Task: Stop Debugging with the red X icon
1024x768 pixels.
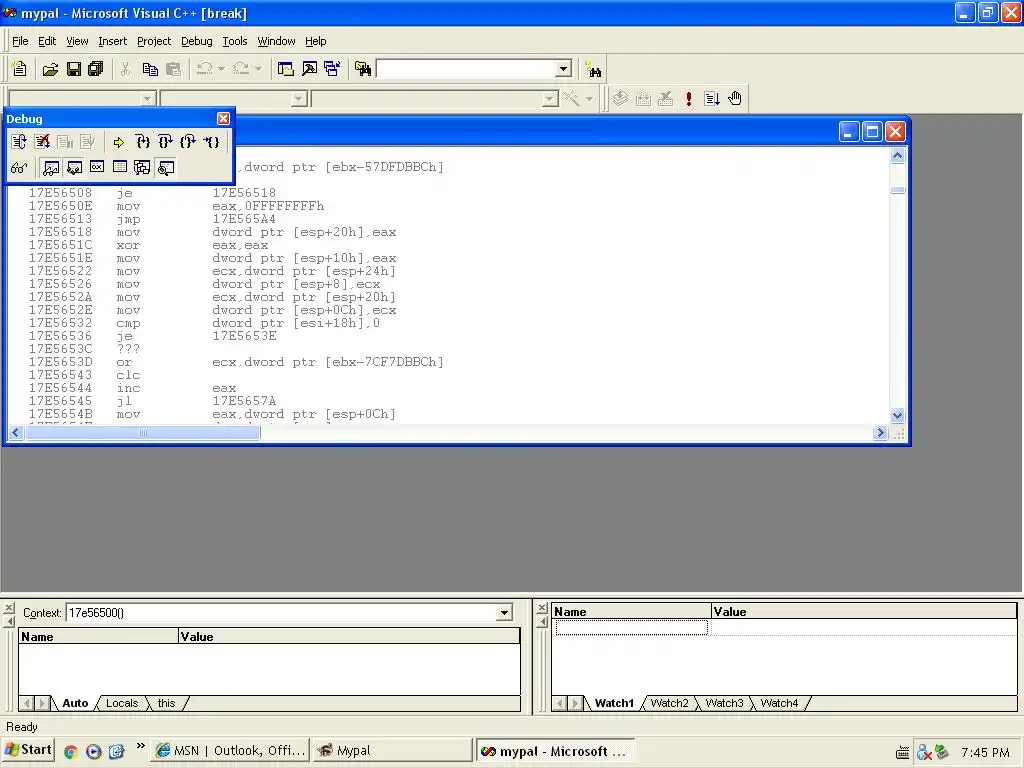Action: [x=42, y=142]
